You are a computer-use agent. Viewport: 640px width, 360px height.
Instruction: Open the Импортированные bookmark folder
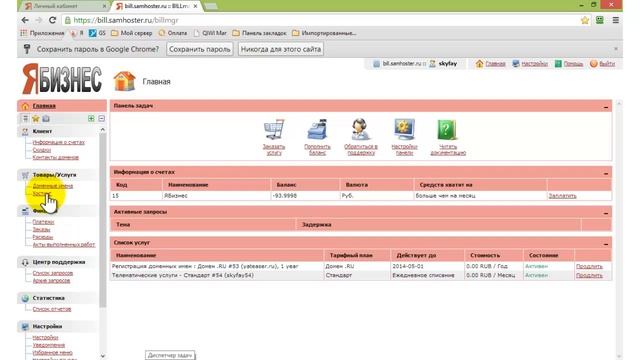coord(324,33)
